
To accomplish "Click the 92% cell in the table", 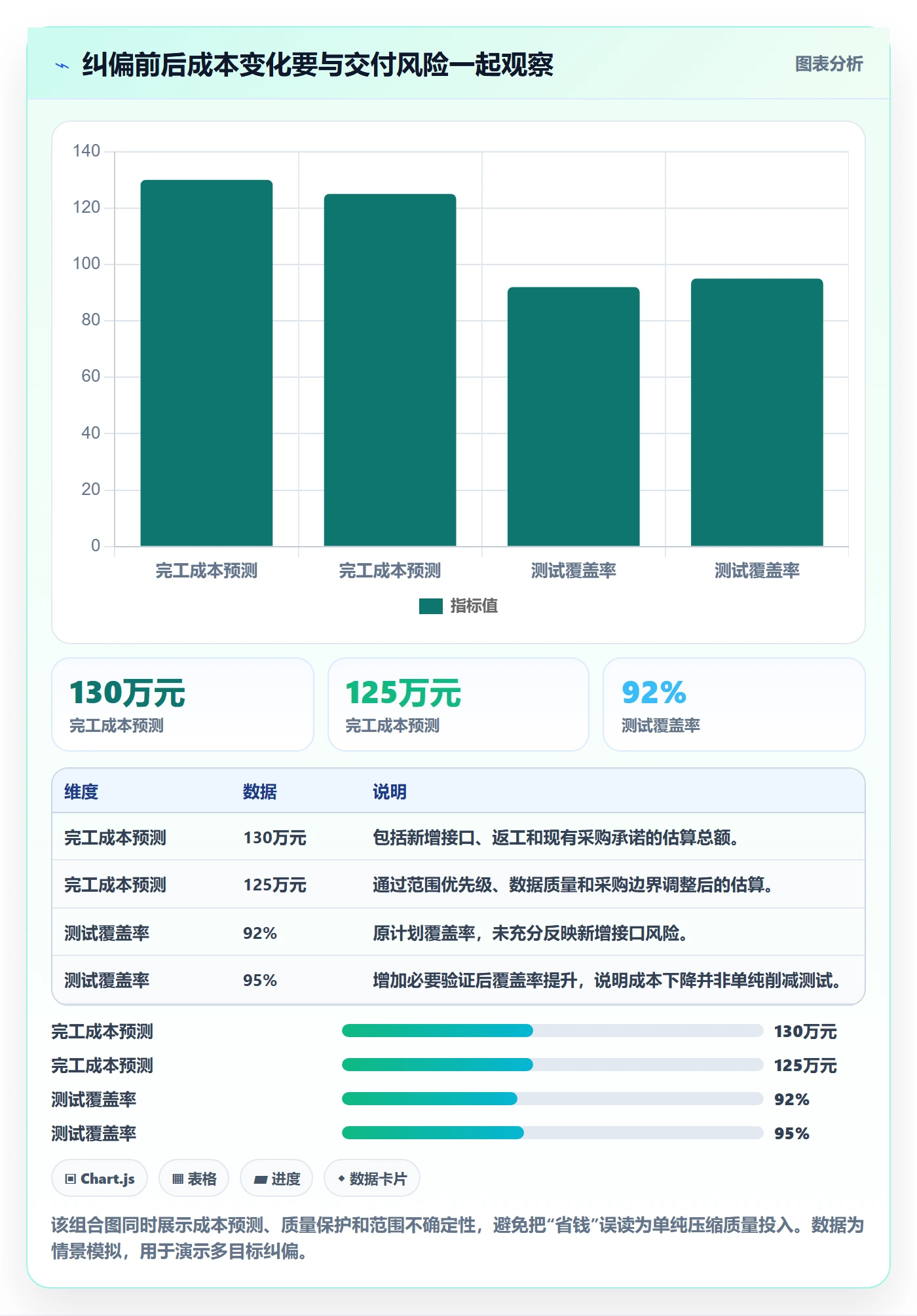I will pos(260,933).
